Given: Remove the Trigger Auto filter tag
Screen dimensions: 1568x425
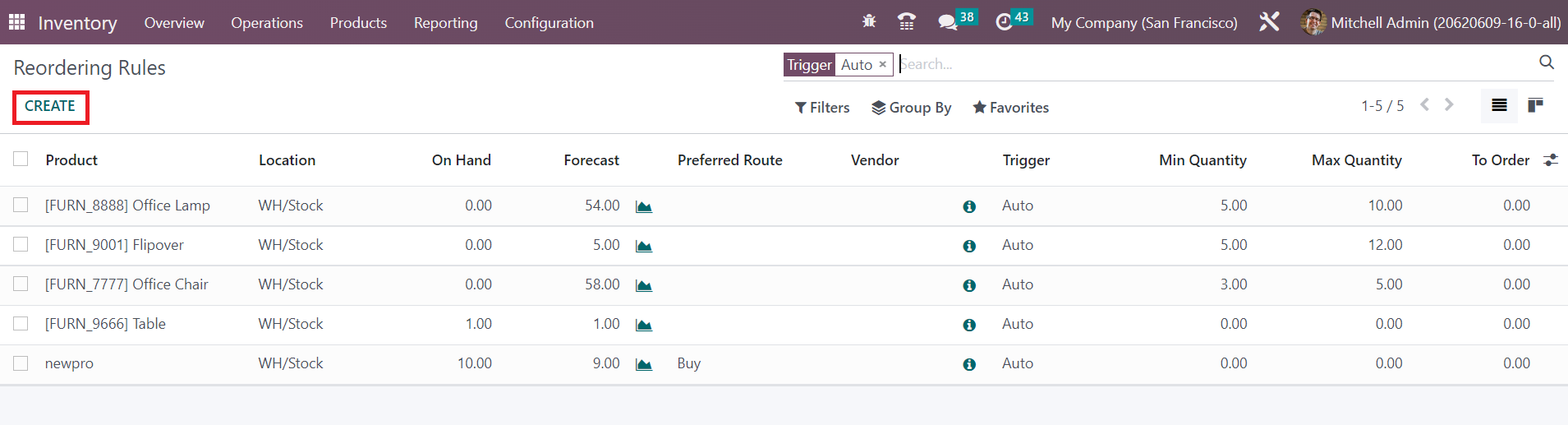Looking at the screenshot, I should tap(883, 64).
